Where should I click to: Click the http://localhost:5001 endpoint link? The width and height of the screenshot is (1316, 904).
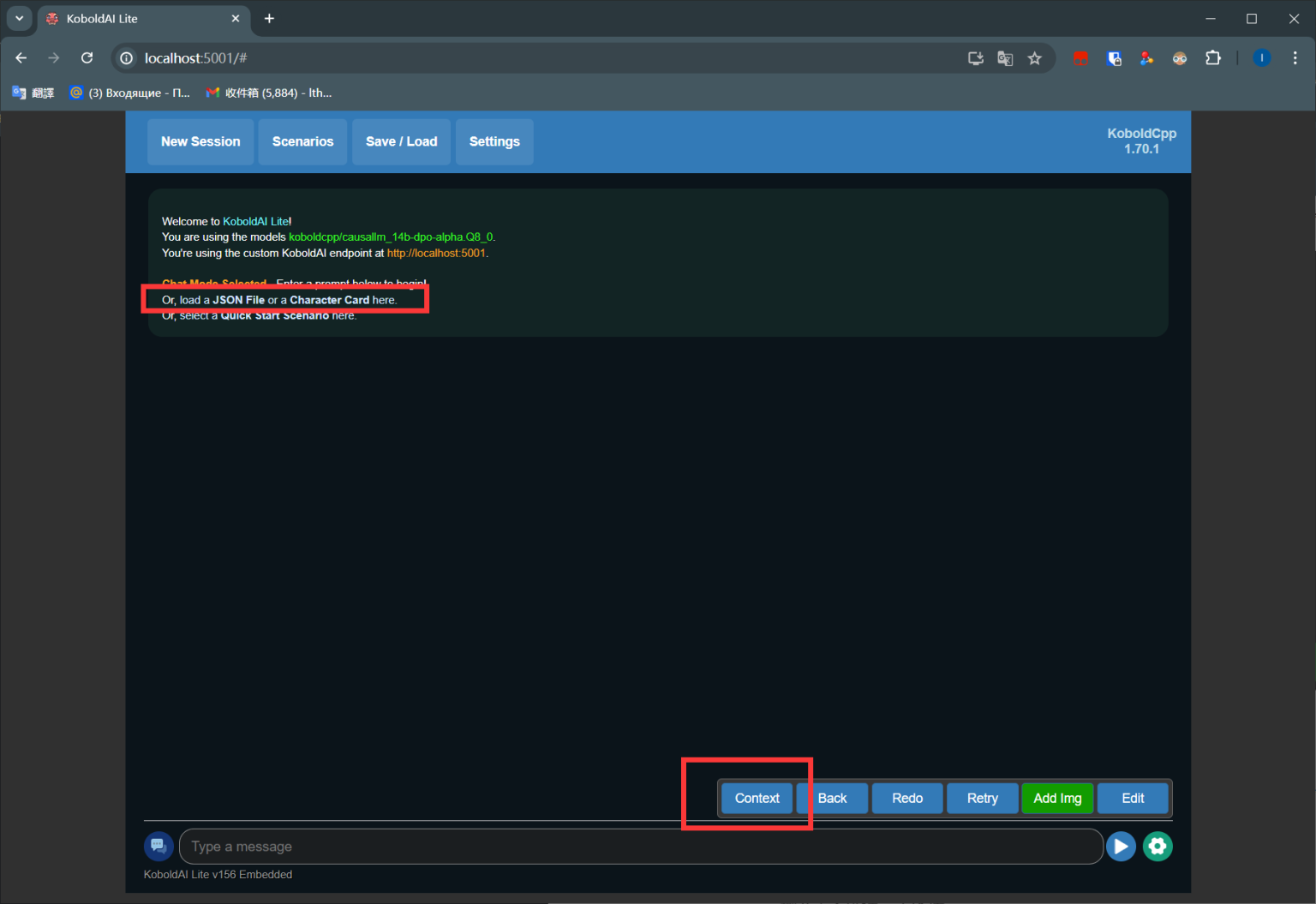click(x=436, y=254)
